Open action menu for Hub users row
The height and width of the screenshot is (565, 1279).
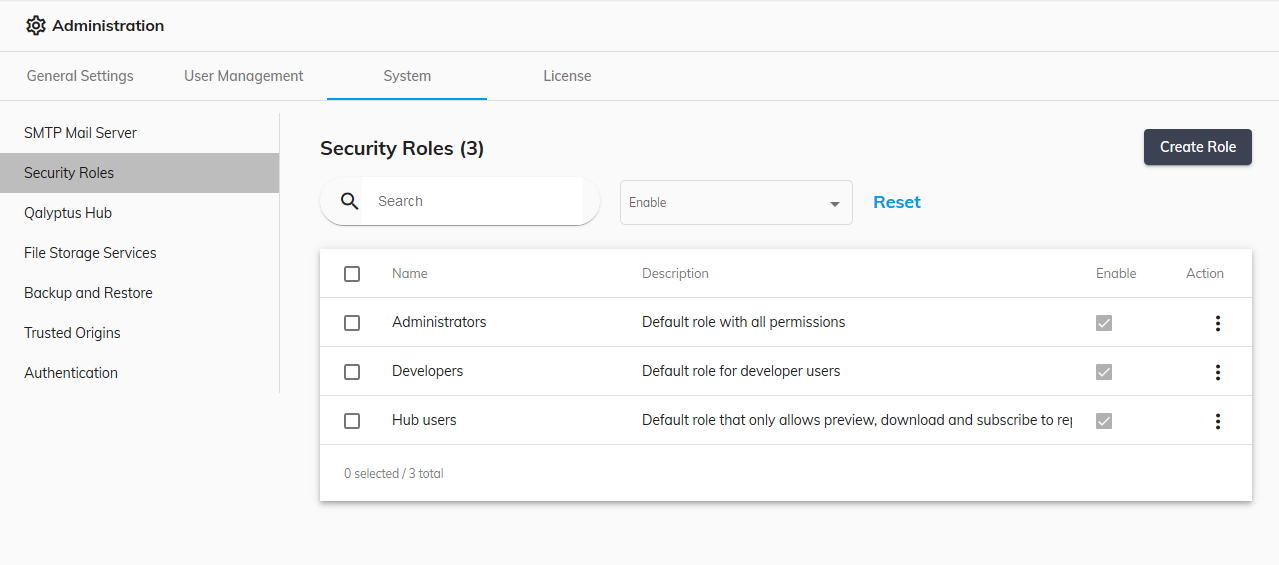click(1217, 421)
